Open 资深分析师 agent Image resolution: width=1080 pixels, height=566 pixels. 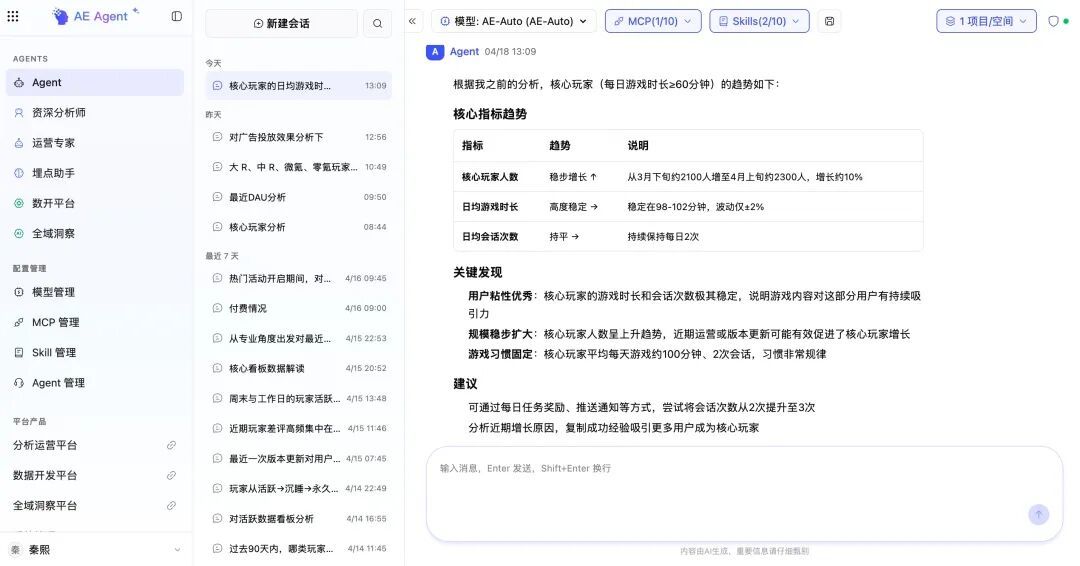[95, 112]
